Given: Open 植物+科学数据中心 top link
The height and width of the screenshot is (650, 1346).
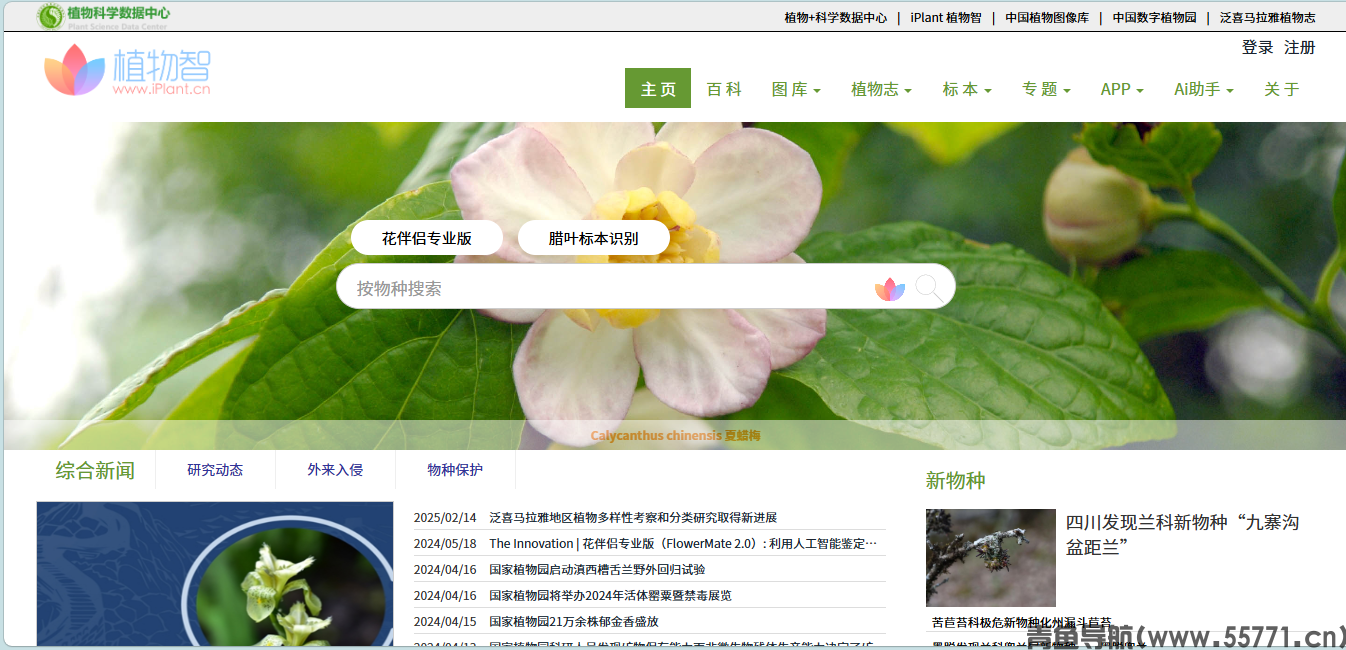Looking at the screenshot, I should pyautogui.click(x=835, y=17).
